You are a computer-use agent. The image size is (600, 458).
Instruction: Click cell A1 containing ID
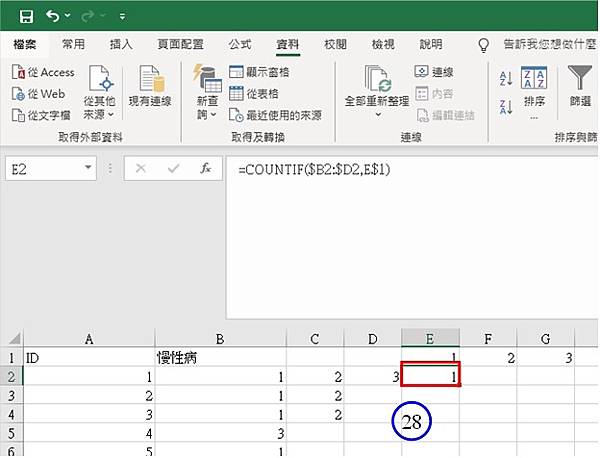(89, 358)
